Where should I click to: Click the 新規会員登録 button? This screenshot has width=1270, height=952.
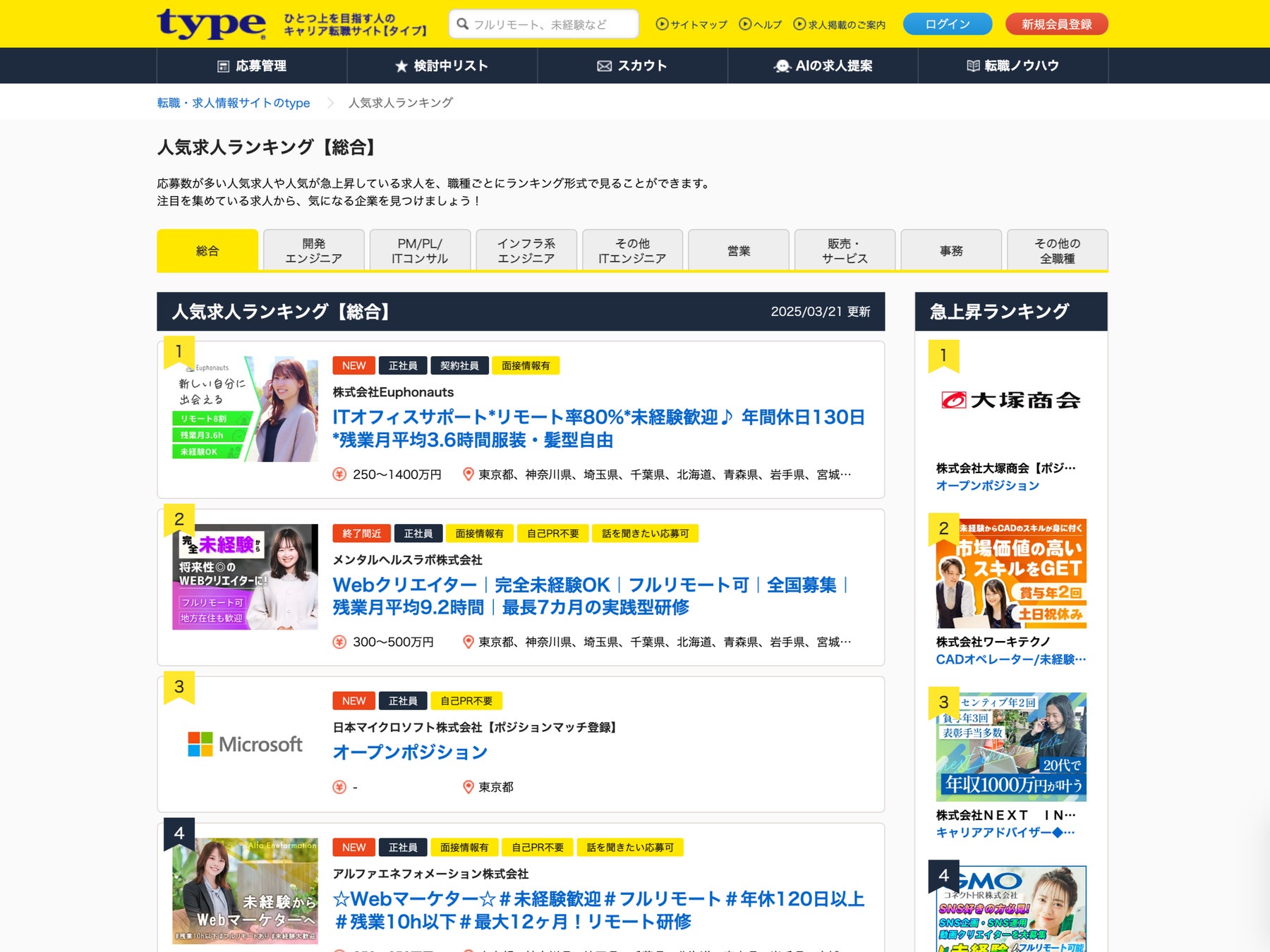pyautogui.click(x=1057, y=24)
